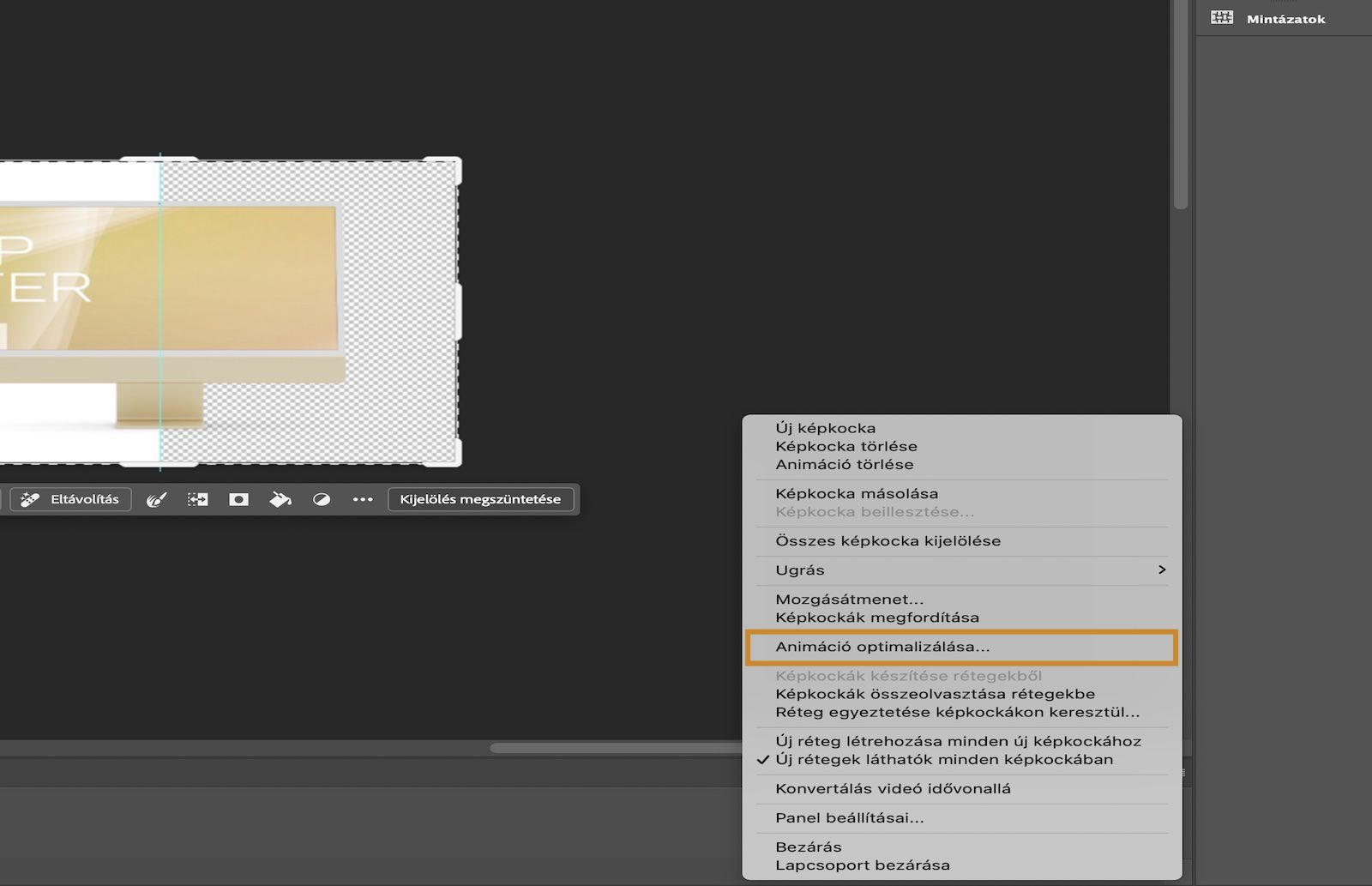Choose Konvertálás videó idővonallá
1372x886 pixels.
tap(962, 788)
